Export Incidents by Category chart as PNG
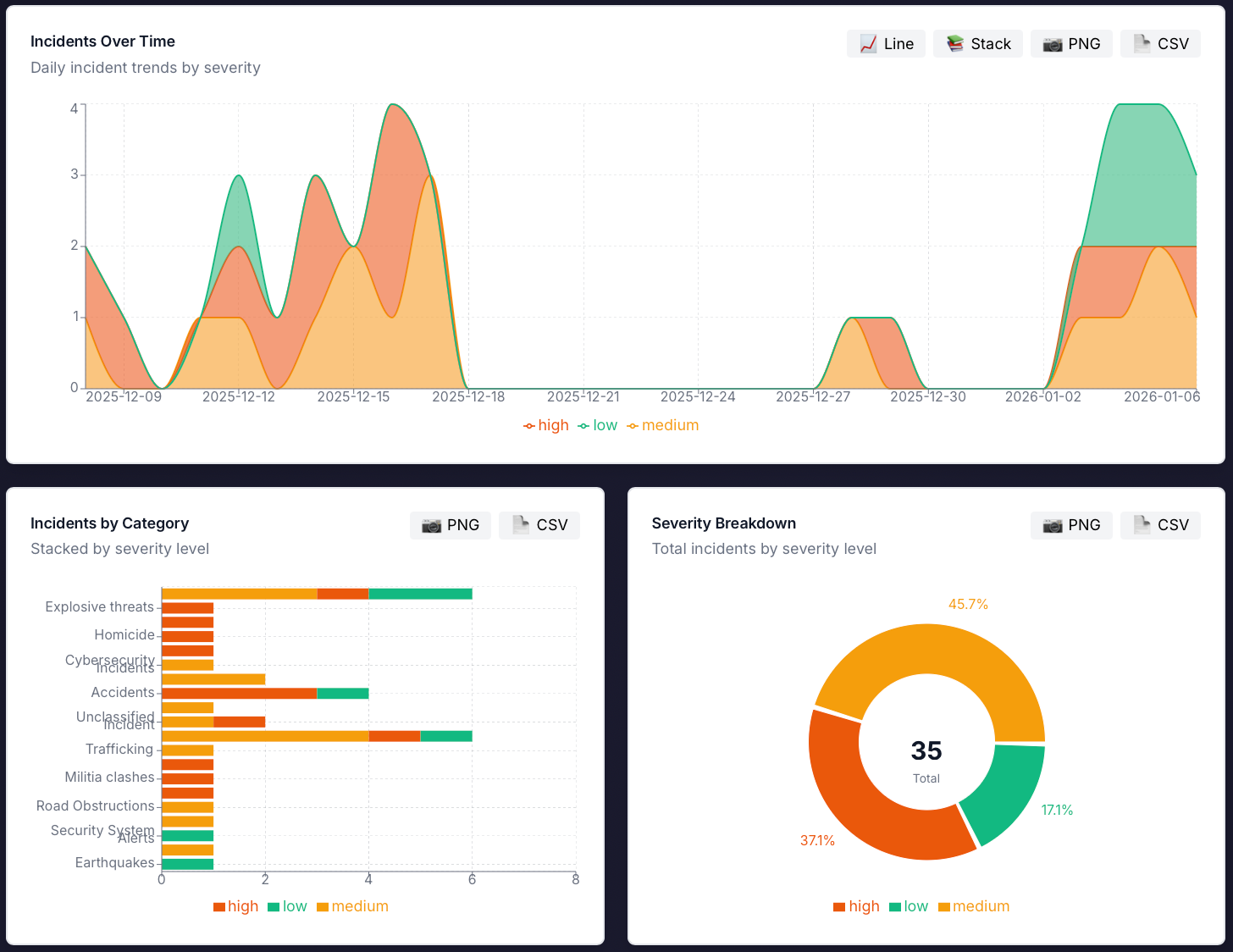This screenshot has width=1233, height=952. tap(451, 525)
